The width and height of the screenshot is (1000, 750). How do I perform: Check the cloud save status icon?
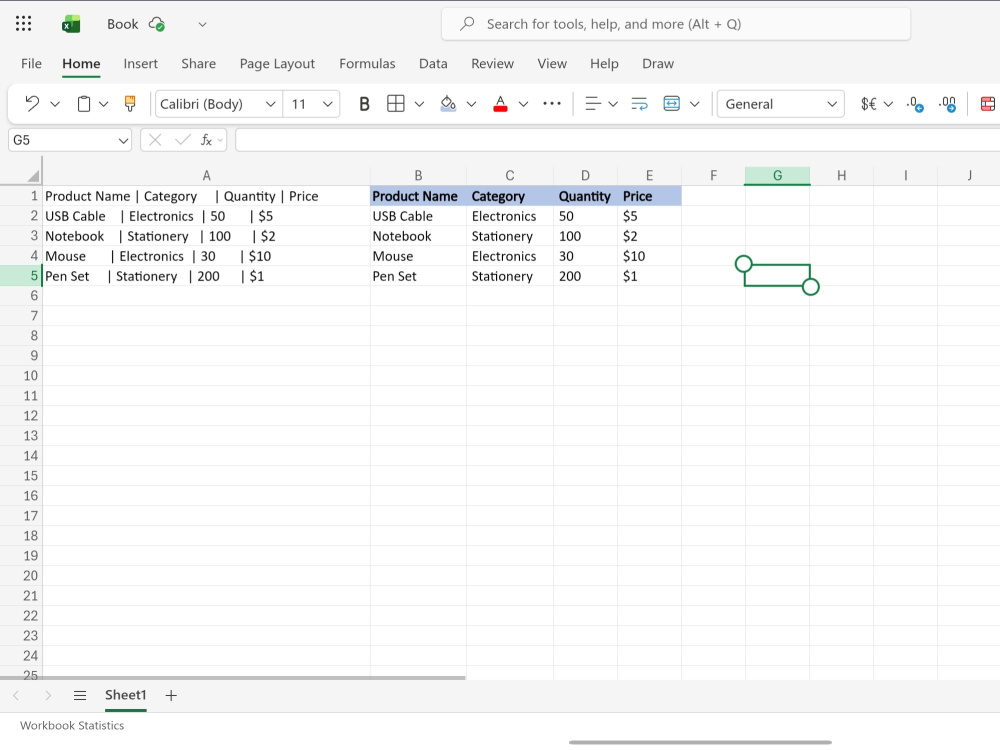(157, 24)
